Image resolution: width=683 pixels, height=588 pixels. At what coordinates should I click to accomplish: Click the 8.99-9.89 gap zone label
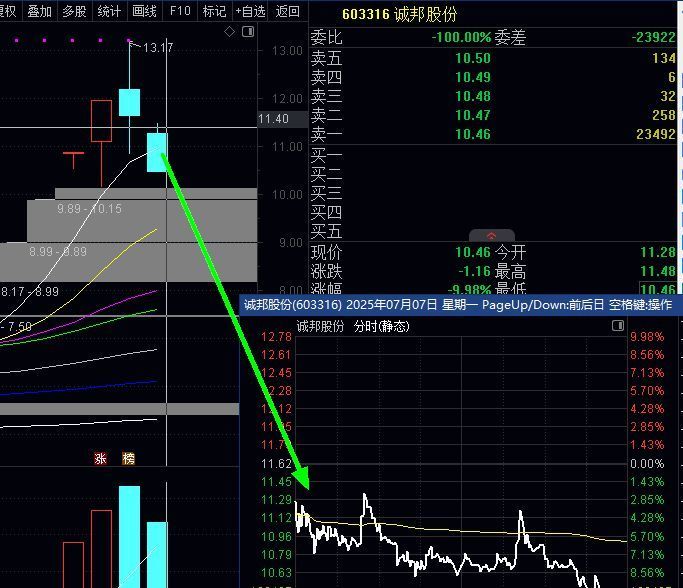point(58,252)
